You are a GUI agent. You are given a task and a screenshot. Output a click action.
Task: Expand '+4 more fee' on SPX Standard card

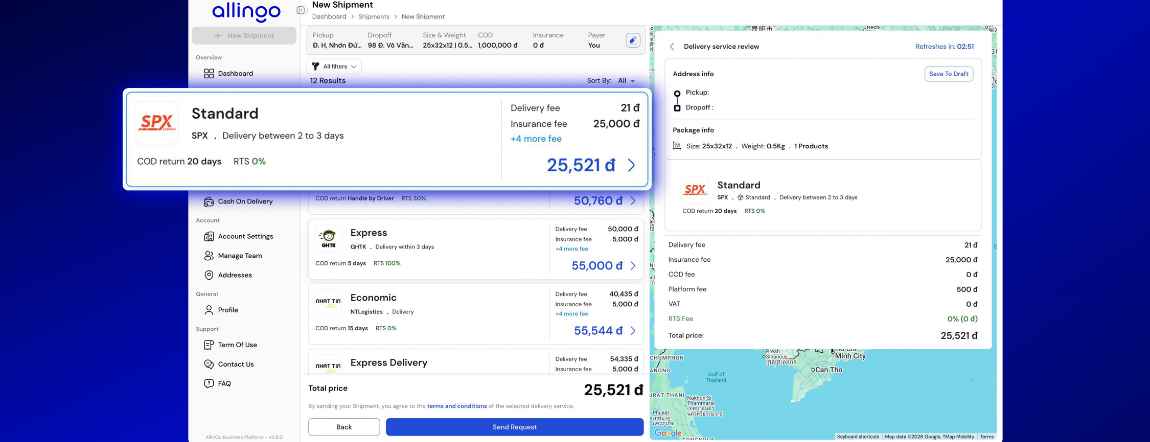[x=535, y=139]
